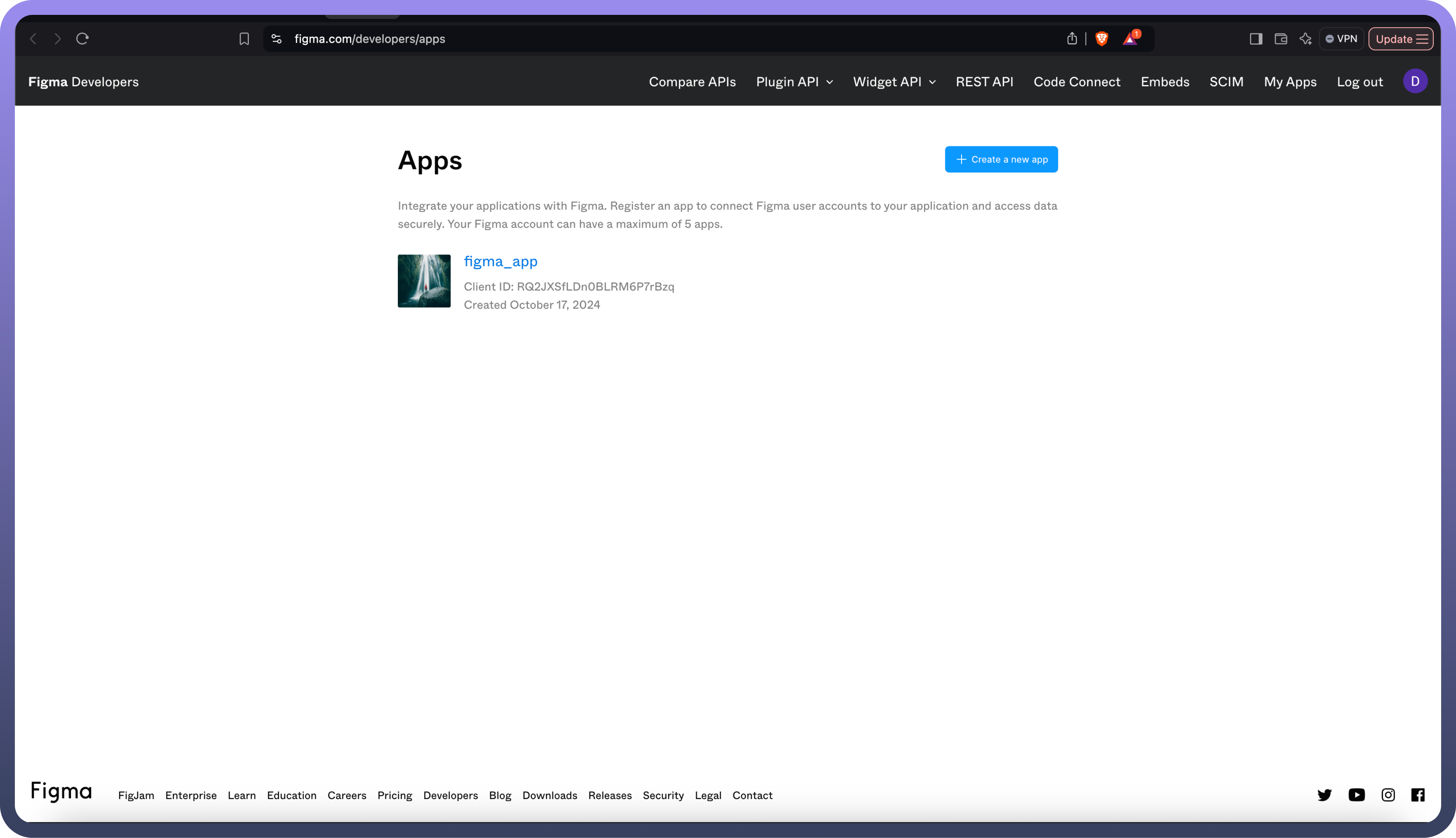This screenshot has height=838, width=1456.
Task: Toggle the browser sidebar panel icon
Action: tap(1256, 39)
